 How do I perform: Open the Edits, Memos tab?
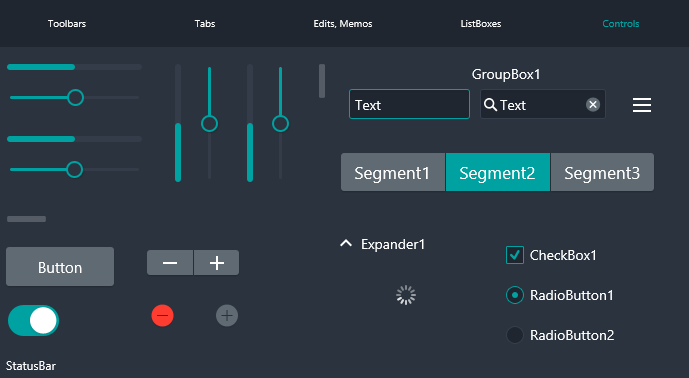tap(343, 24)
